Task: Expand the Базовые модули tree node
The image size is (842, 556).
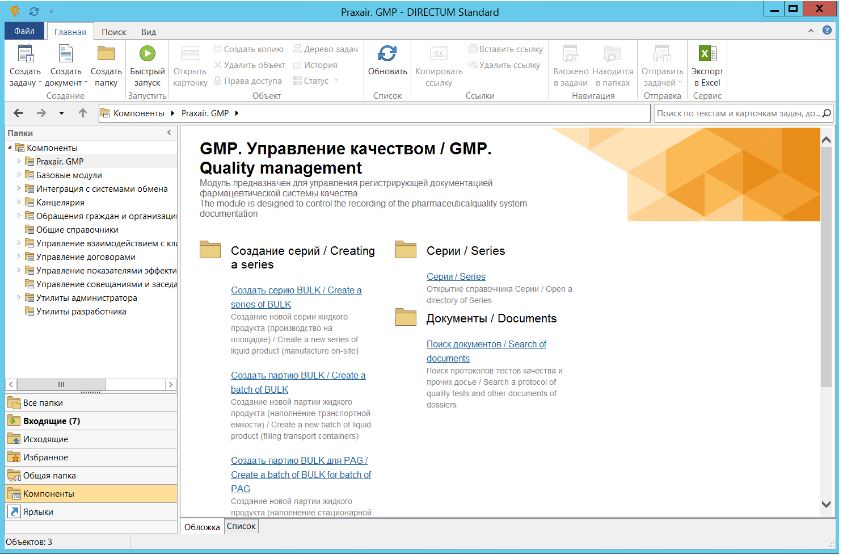Action: tap(19, 175)
